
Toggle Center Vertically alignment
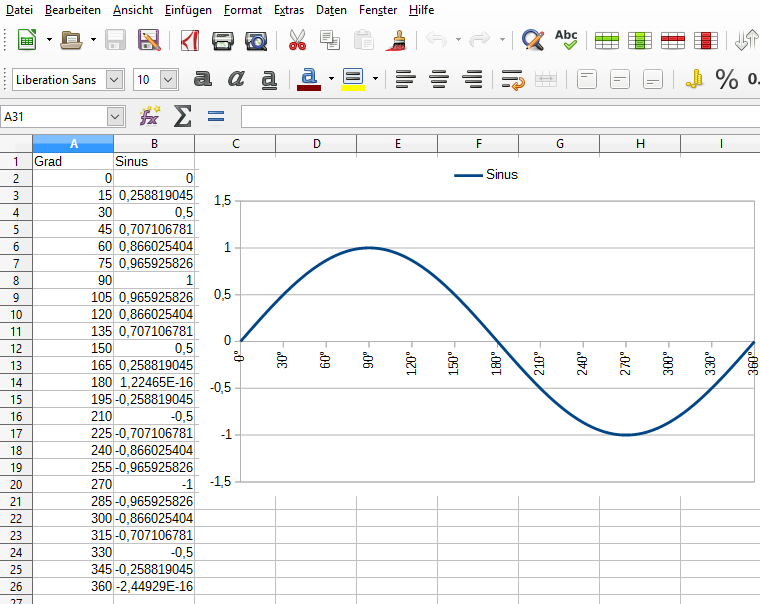click(620, 79)
